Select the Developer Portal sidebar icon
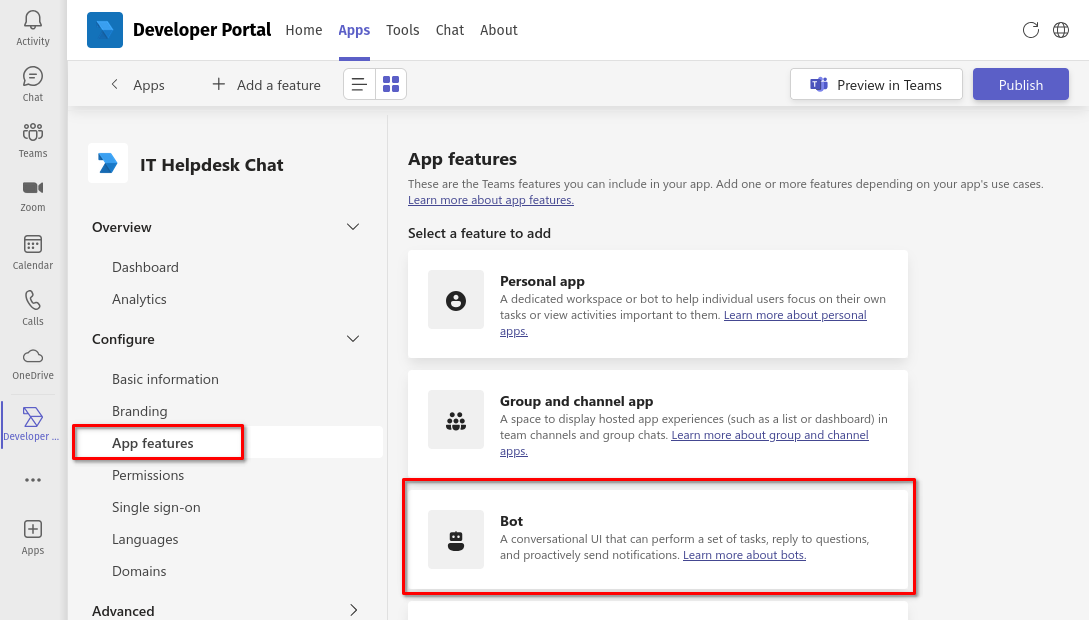The image size is (1089, 620). pyautogui.click(x=33, y=424)
